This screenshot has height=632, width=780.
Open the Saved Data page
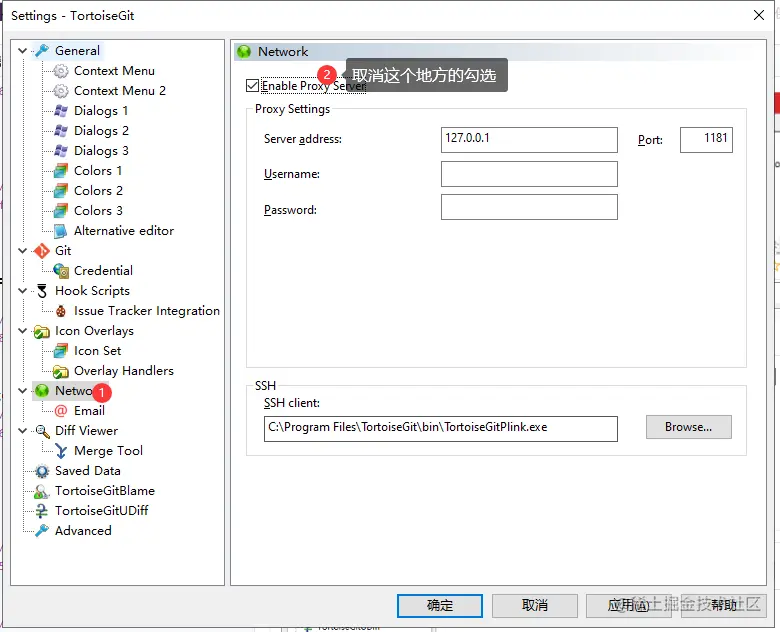coord(88,471)
